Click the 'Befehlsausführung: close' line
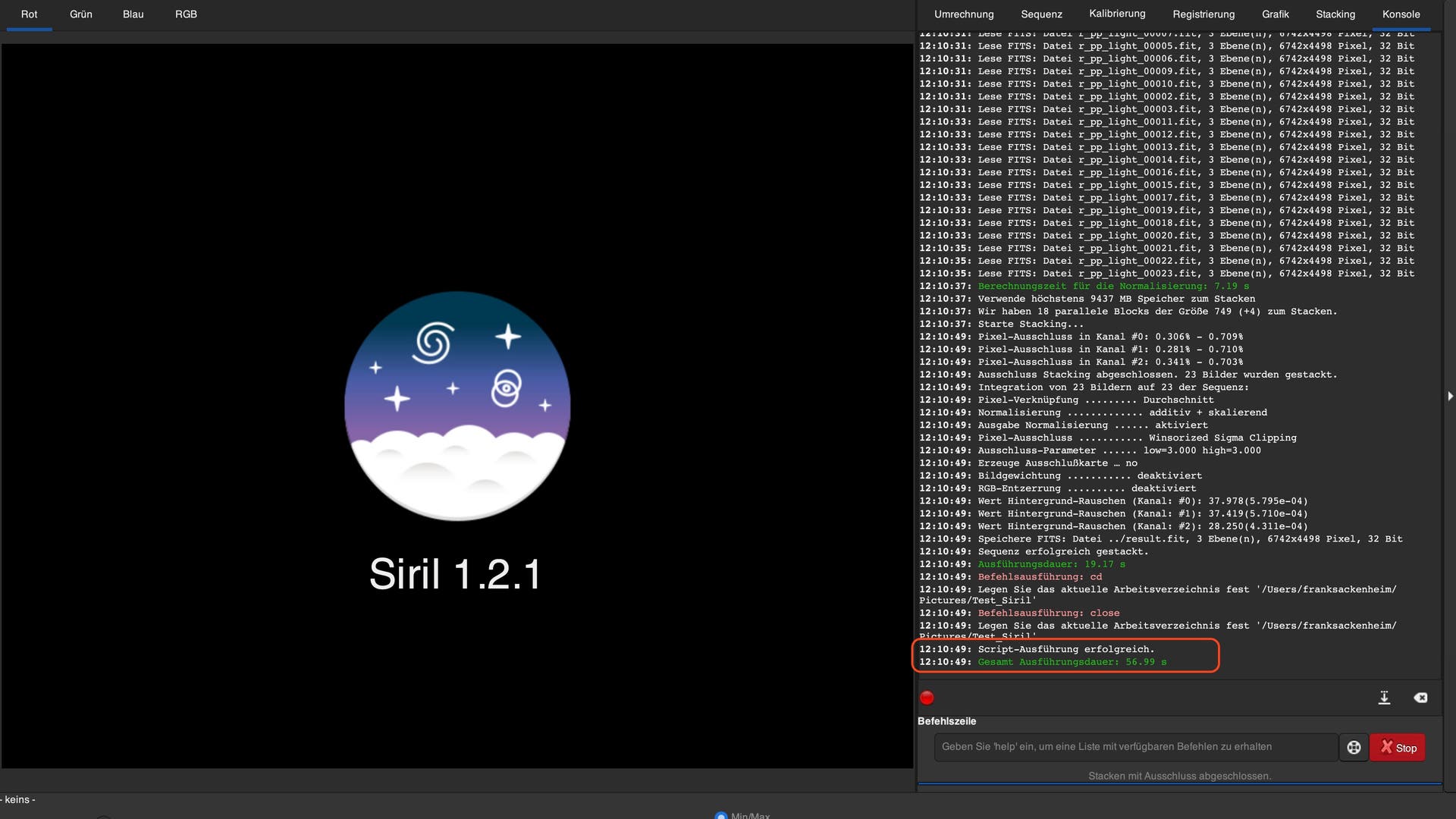The image size is (1456, 819). pyautogui.click(x=1019, y=613)
